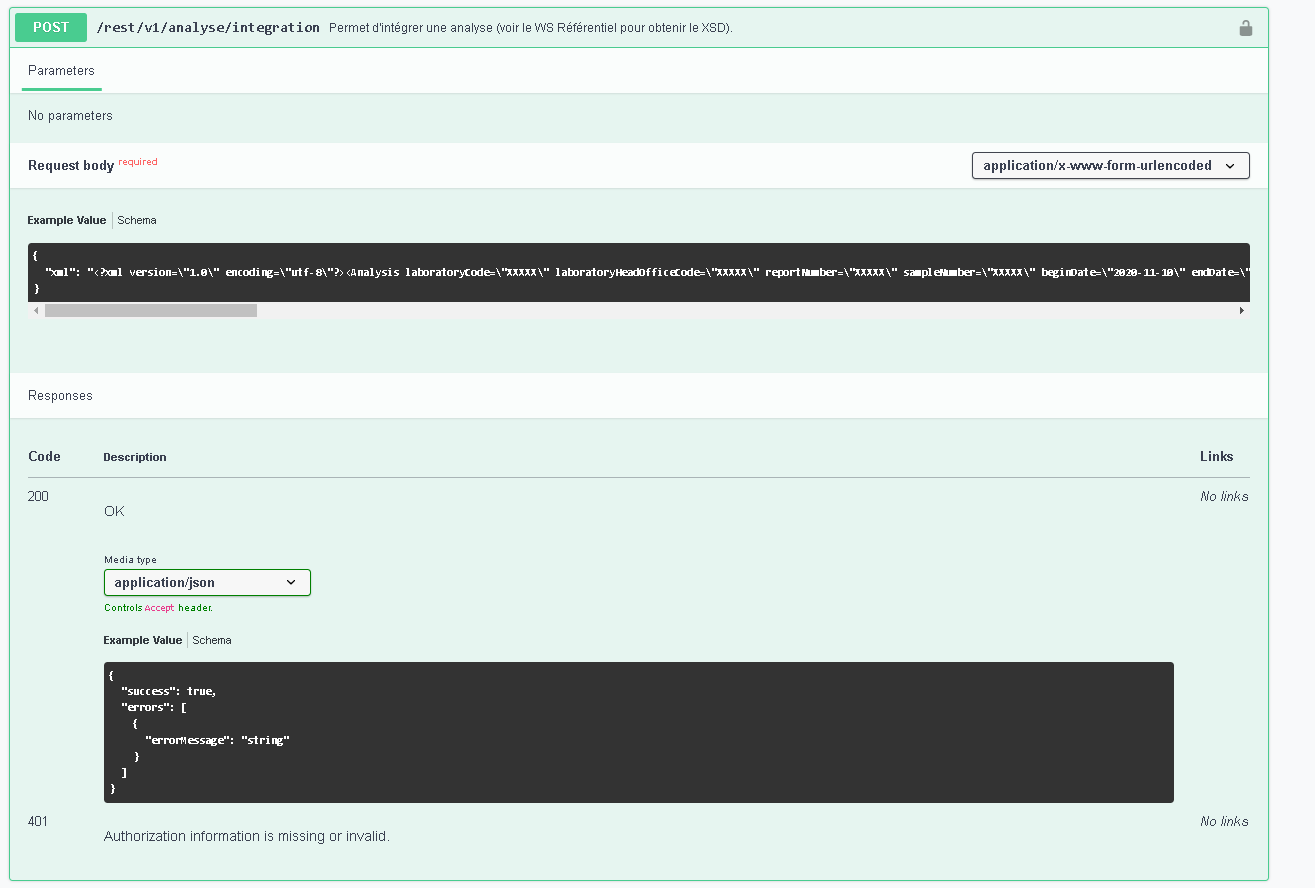This screenshot has width=1315, height=888.
Task: Switch to Schema view for the 200 response
Action: click(x=212, y=640)
